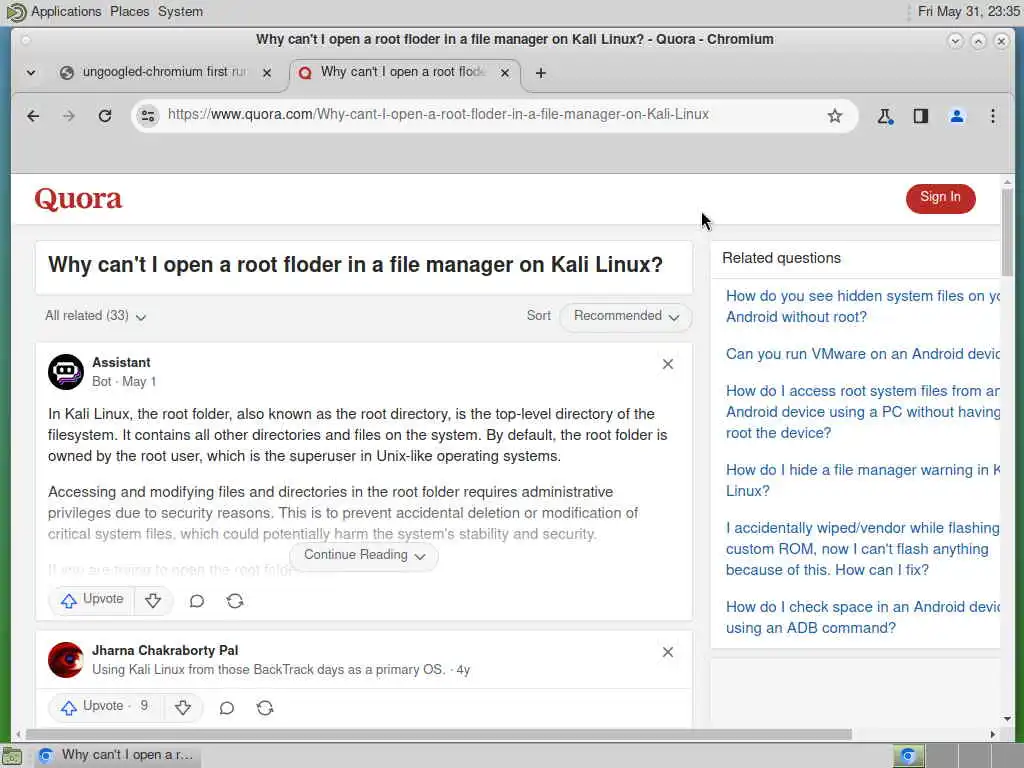Click the Sign In button

click(x=940, y=197)
